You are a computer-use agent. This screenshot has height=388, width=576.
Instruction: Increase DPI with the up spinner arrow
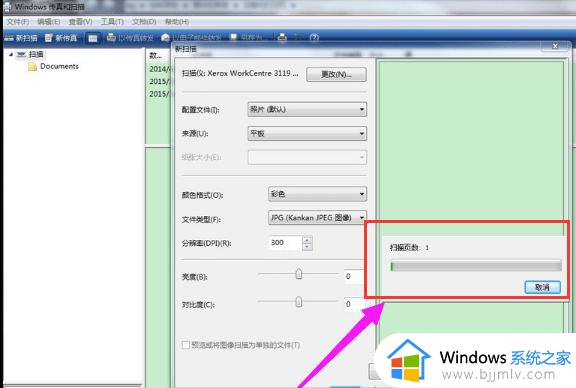click(307, 240)
